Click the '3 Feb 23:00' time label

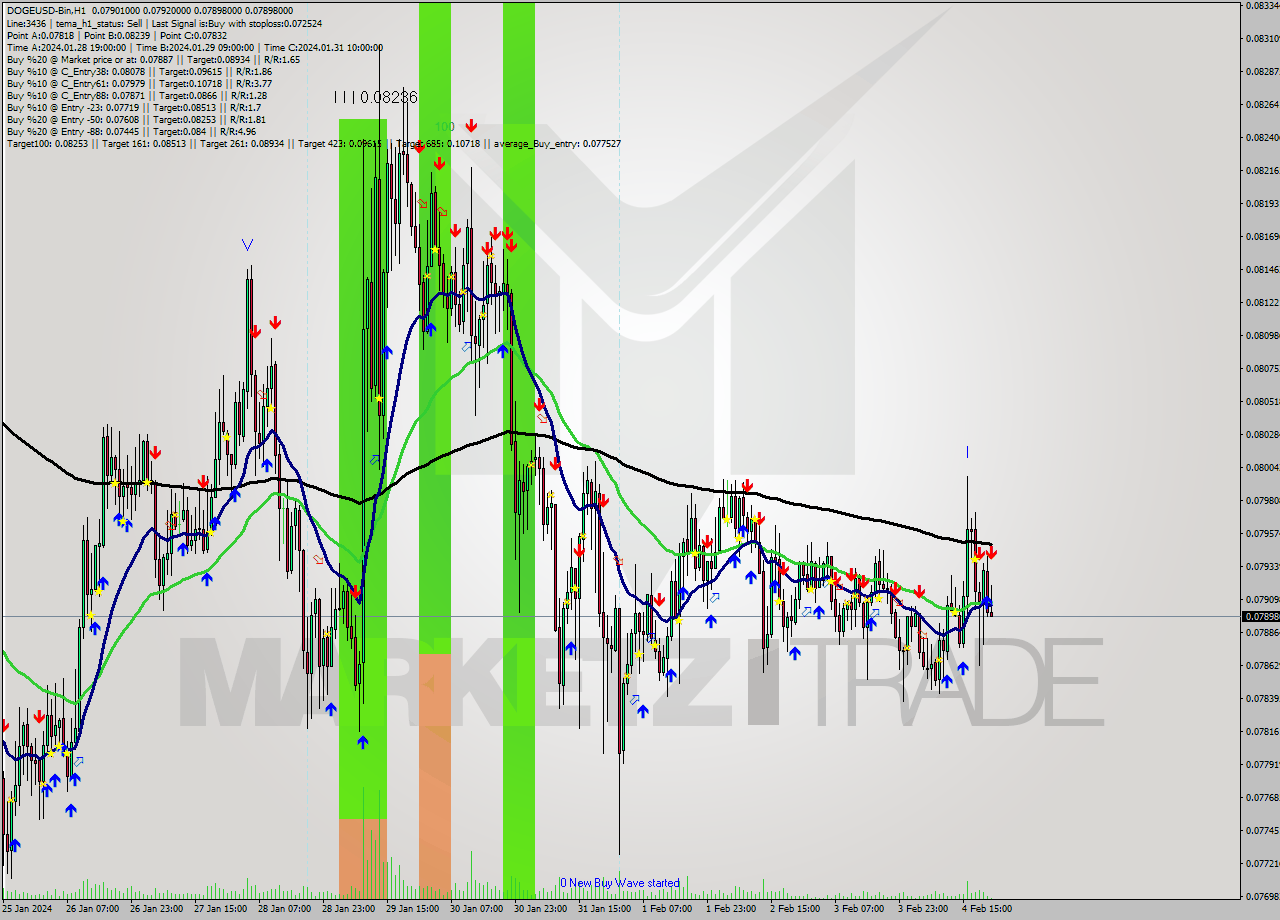922,909
